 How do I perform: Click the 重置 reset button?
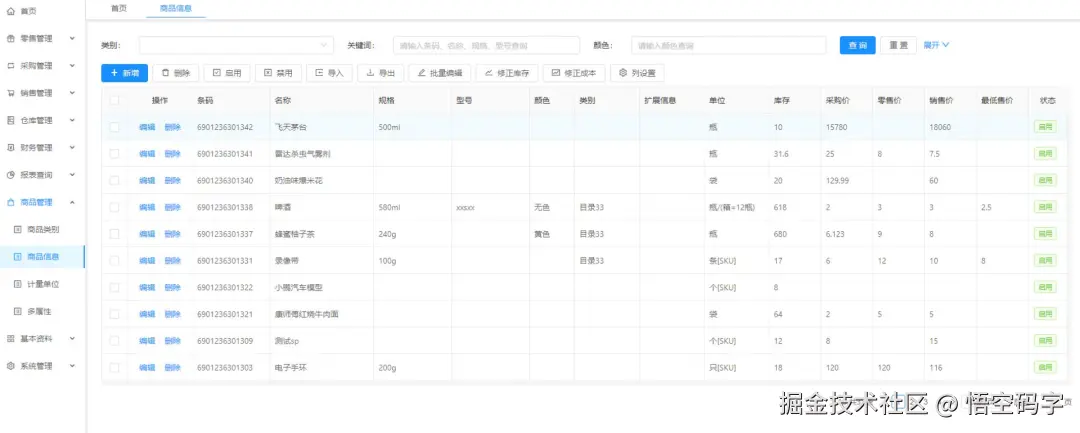click(898, 45)
